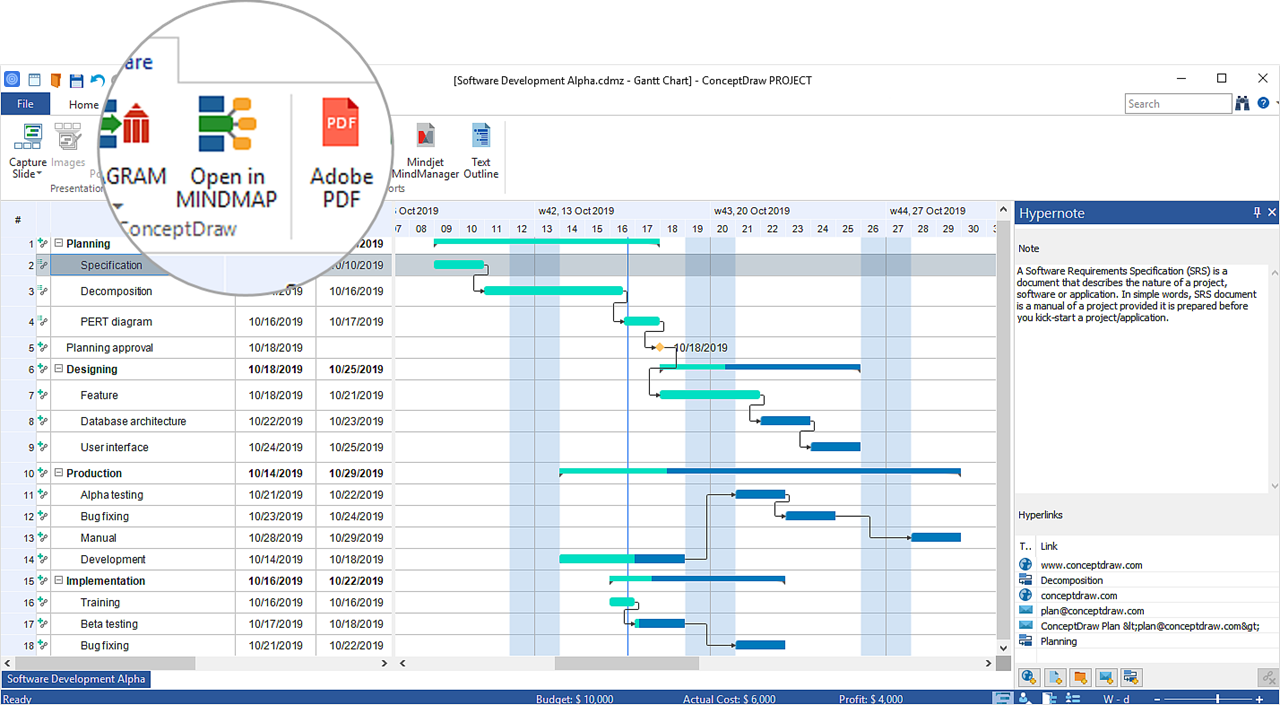
Task: Open the File menu tab
Action: click(x=25, y=104)
